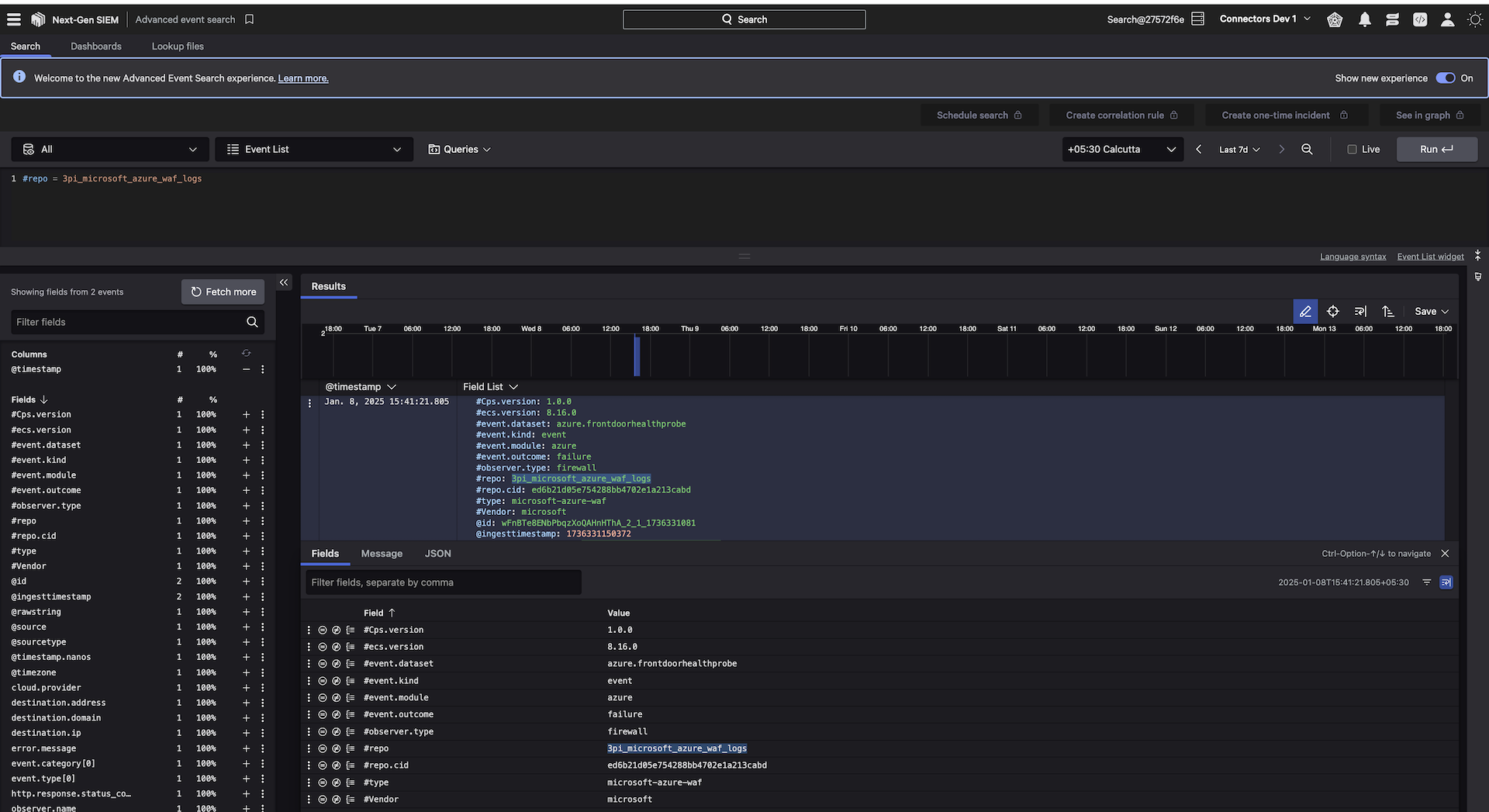Viewport: 1489px width, 812px height.
Task: Click the pencil edit icon above timeline
Action: [x=1305, y=311]
